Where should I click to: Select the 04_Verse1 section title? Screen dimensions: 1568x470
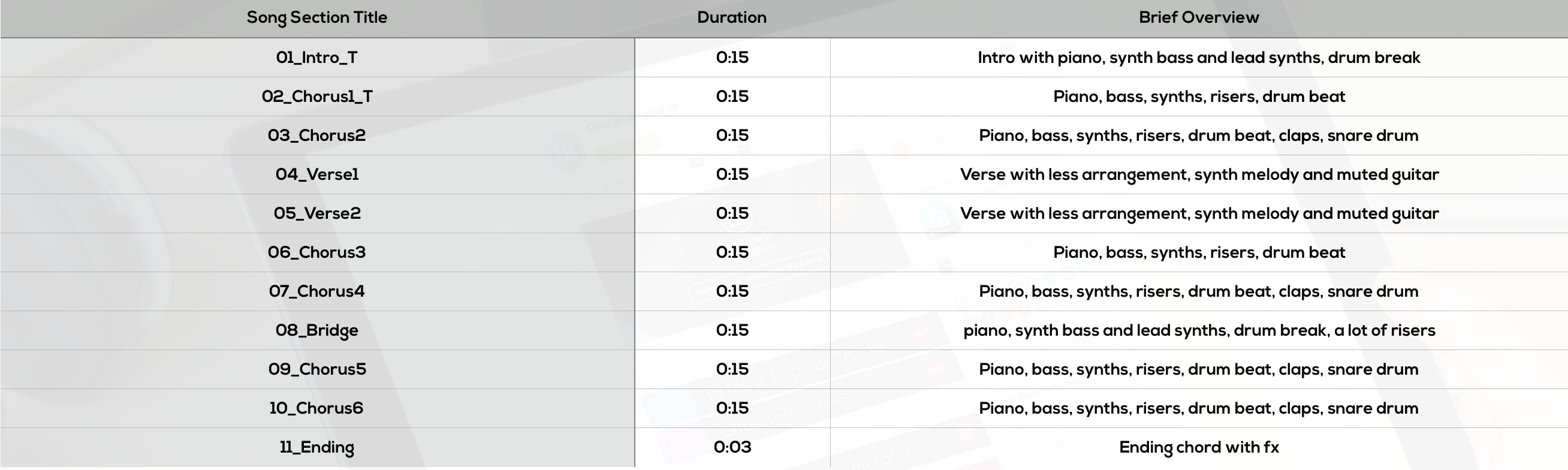(x=316, y=174)
